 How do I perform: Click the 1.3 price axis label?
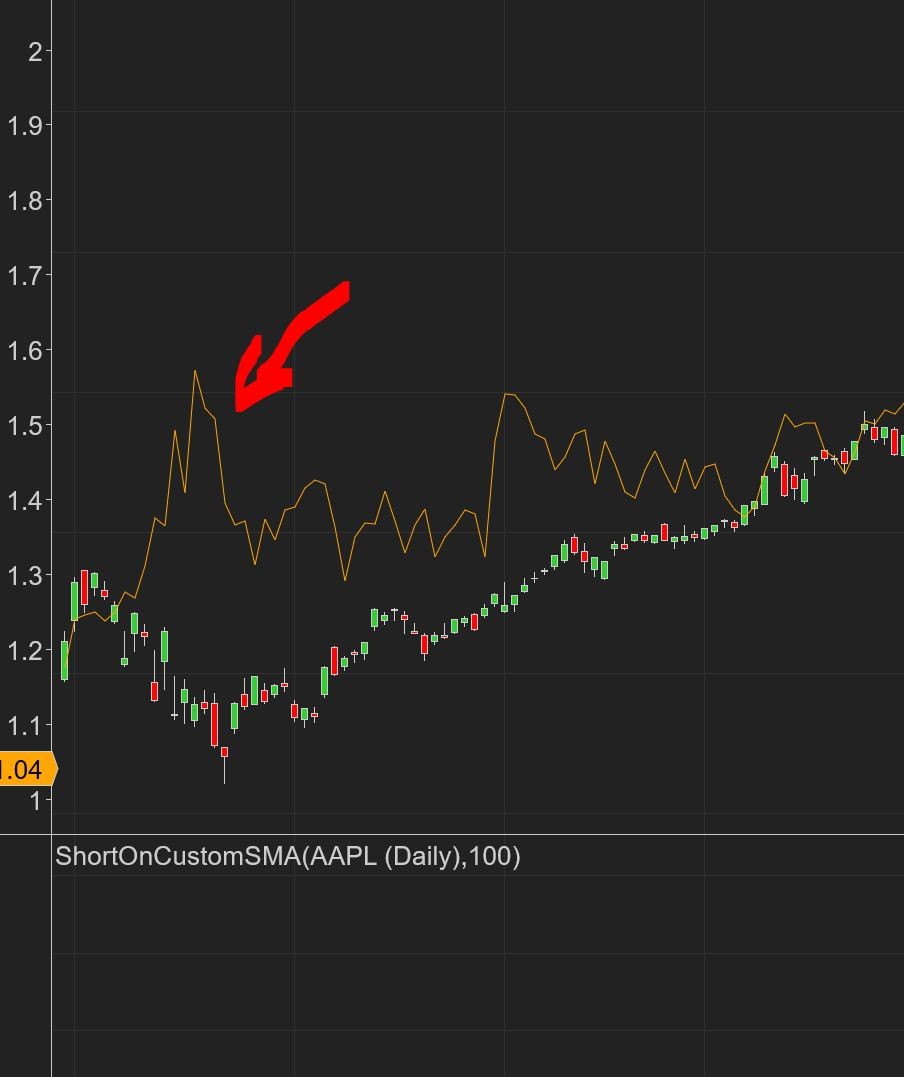(x=25, y=576)
